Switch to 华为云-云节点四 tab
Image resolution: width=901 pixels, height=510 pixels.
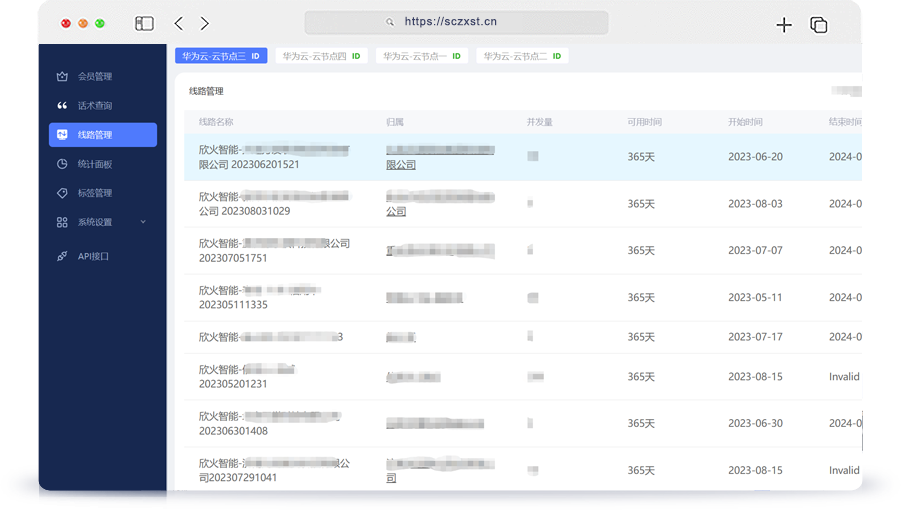click(x=321, y=57)
